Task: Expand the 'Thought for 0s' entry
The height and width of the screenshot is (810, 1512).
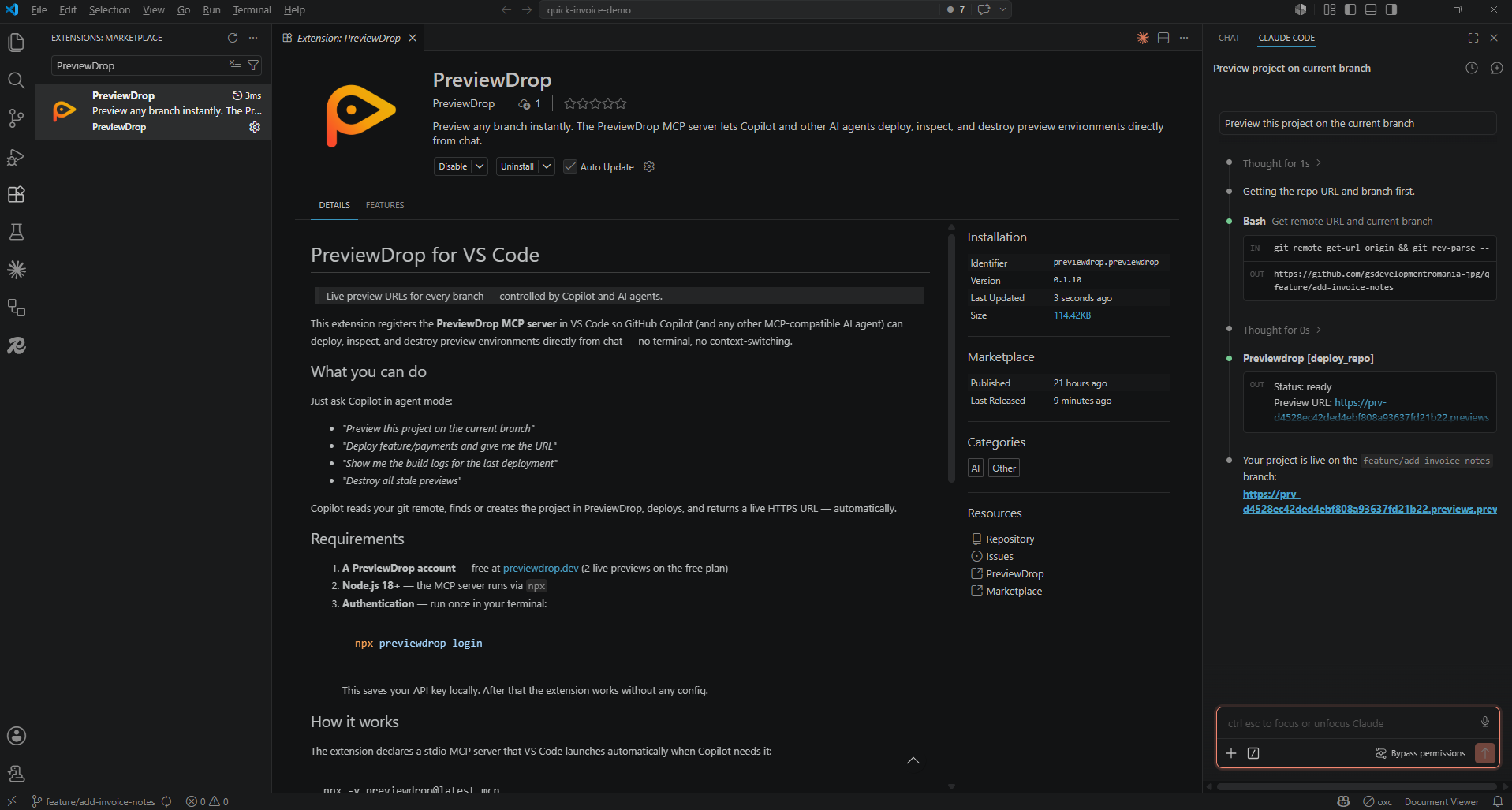Action: point(1282,330)
